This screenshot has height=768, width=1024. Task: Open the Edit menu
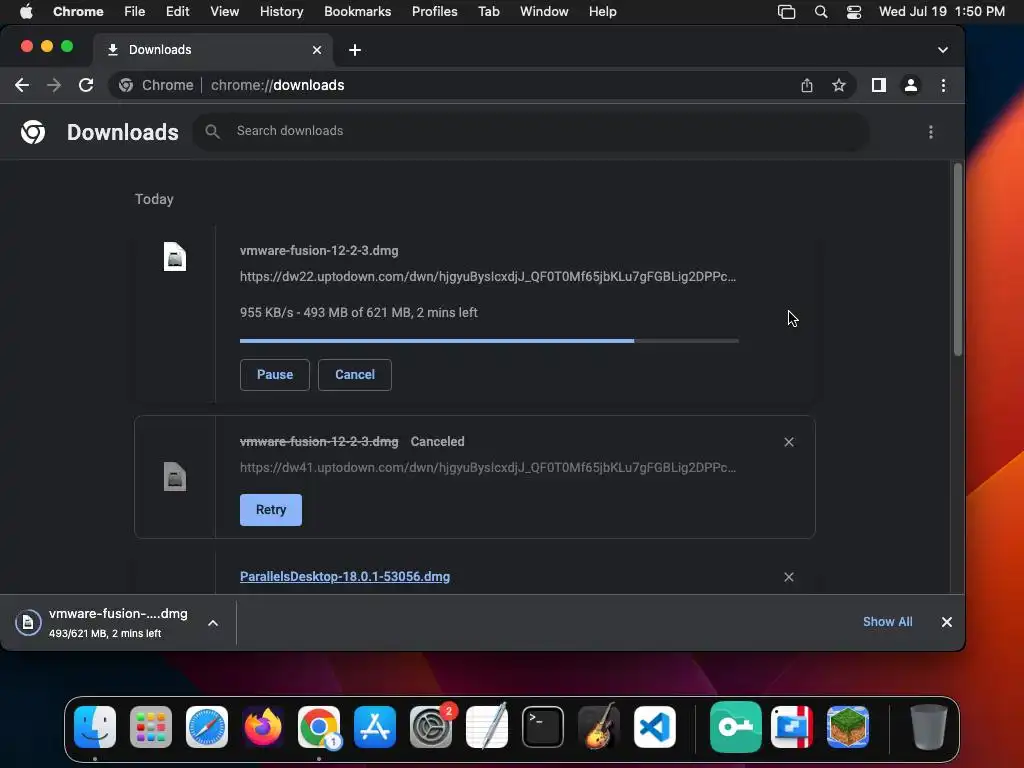pyautogui.click(x=177, y=11)
